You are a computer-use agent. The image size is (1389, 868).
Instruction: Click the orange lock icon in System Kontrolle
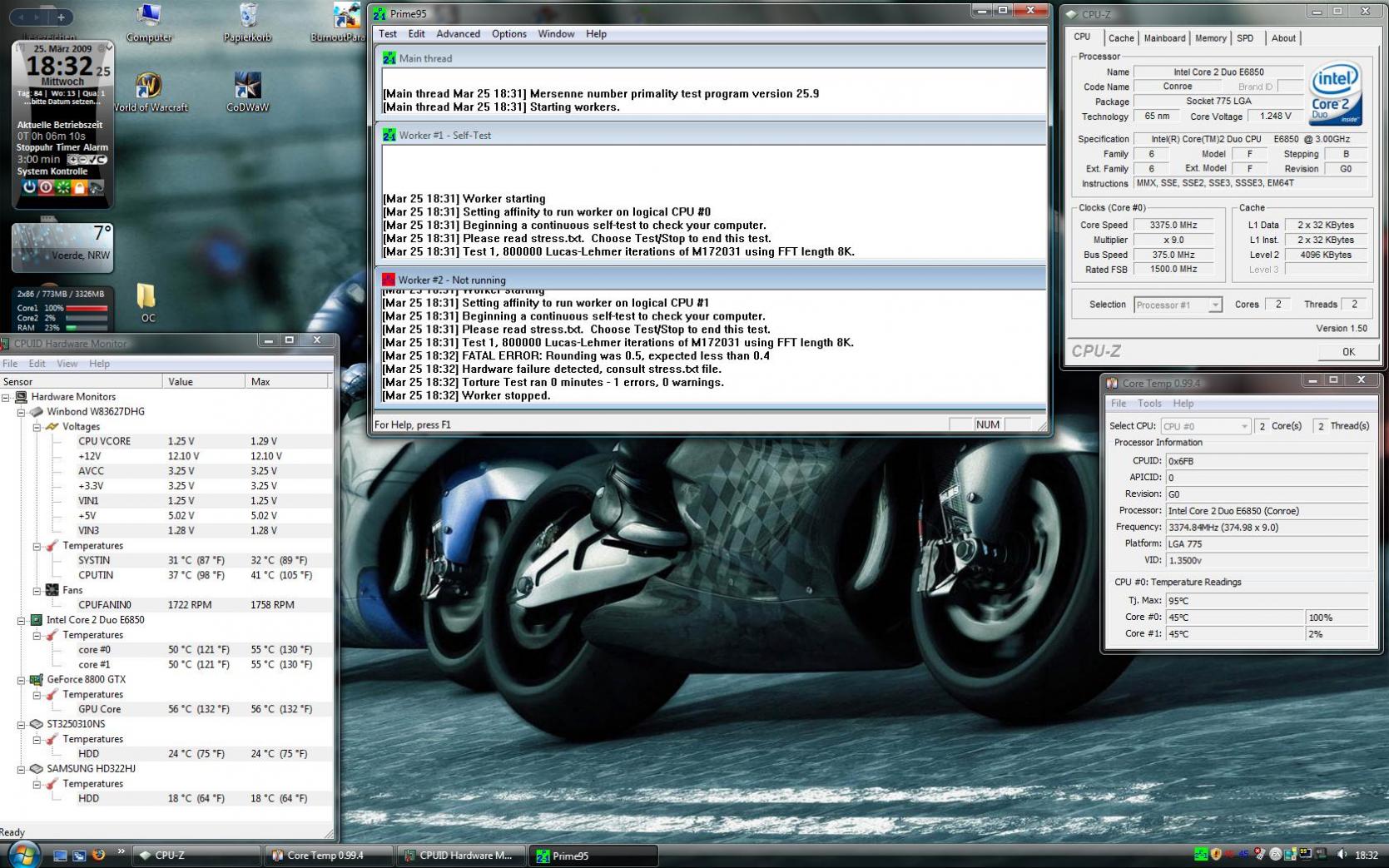coord(79,187)
